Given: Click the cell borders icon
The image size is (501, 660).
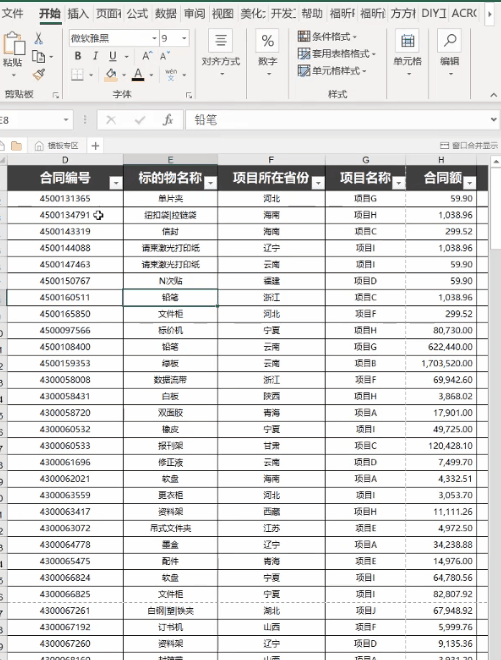Looking at the screenshot, I should pos(77,75).
